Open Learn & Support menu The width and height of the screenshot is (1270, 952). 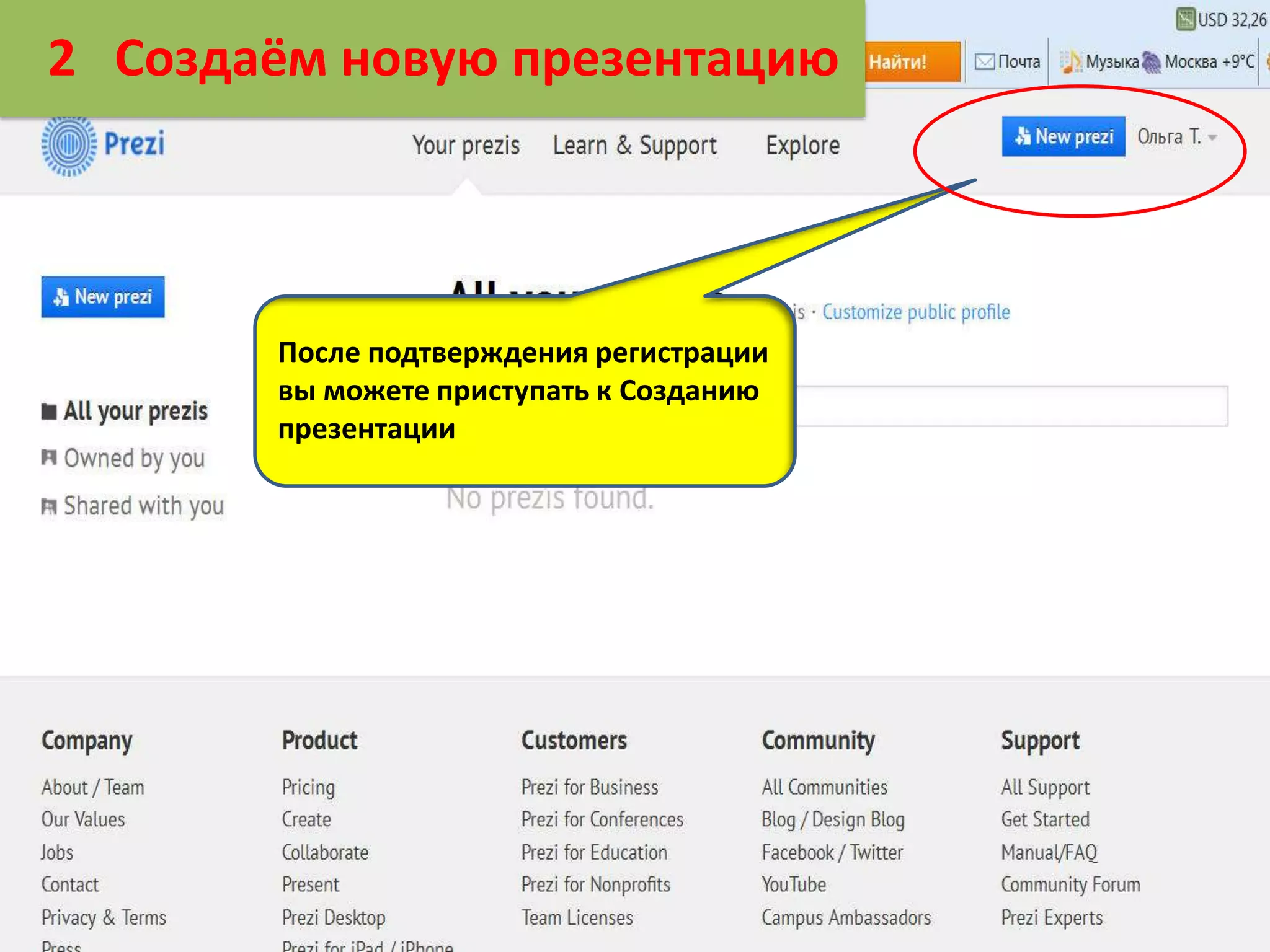click(634, 146)
